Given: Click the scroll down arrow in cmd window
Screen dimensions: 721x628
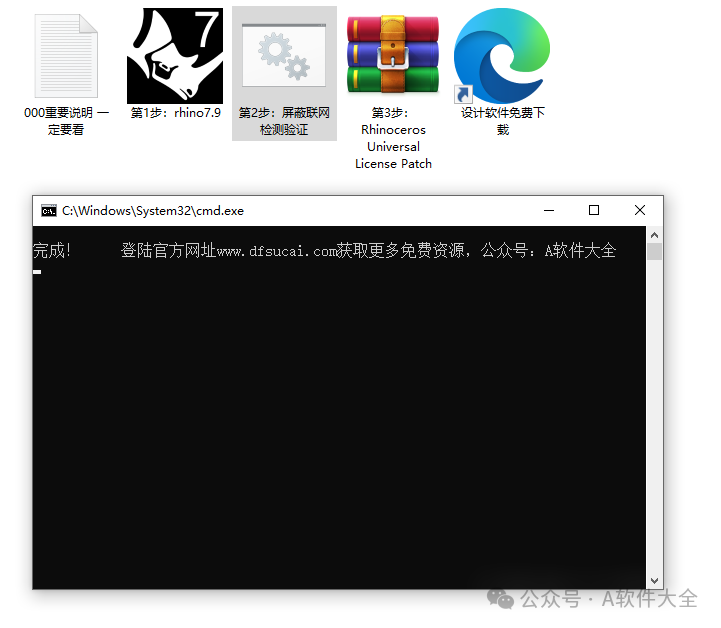Looking at the screenshot, I should pyautogui.click(x=654, y=581).
